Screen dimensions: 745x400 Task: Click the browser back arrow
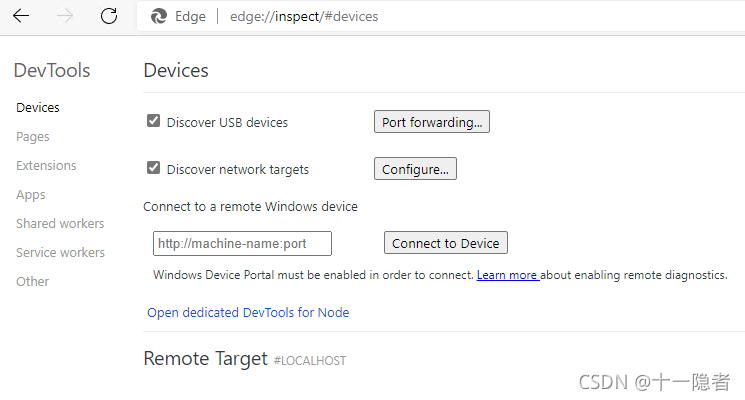tap(21, 16)
